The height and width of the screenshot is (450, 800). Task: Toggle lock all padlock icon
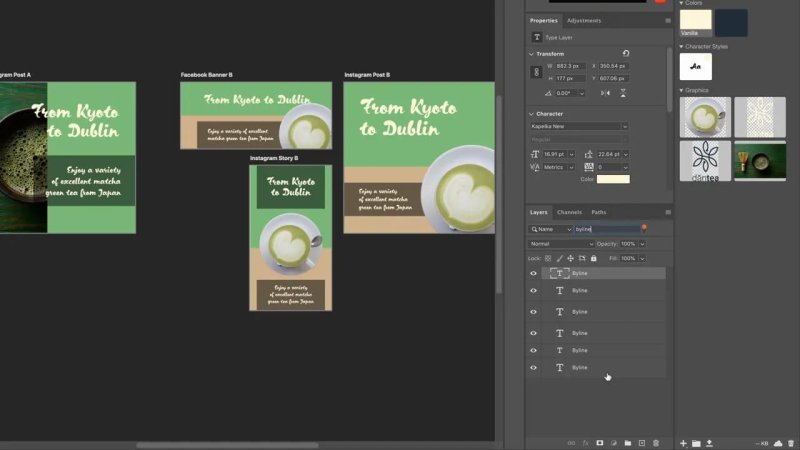pos(593,259)
